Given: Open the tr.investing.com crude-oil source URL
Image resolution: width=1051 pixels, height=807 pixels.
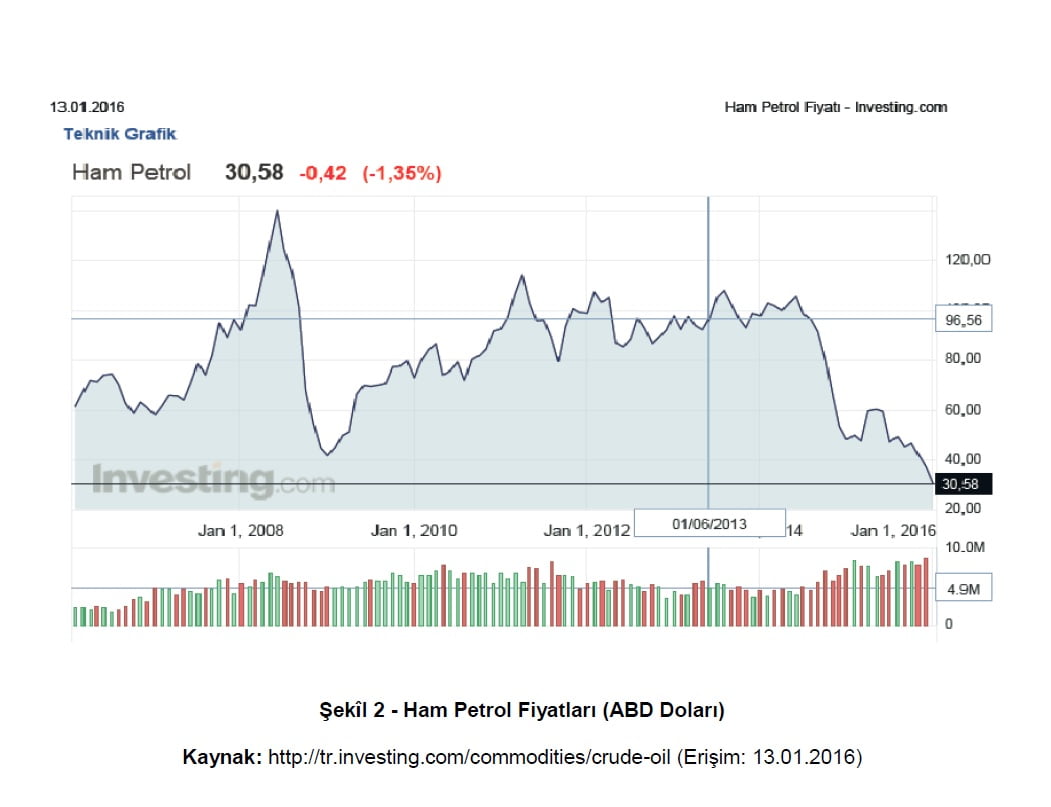Looking at the screenshot, I should point(469,757).
